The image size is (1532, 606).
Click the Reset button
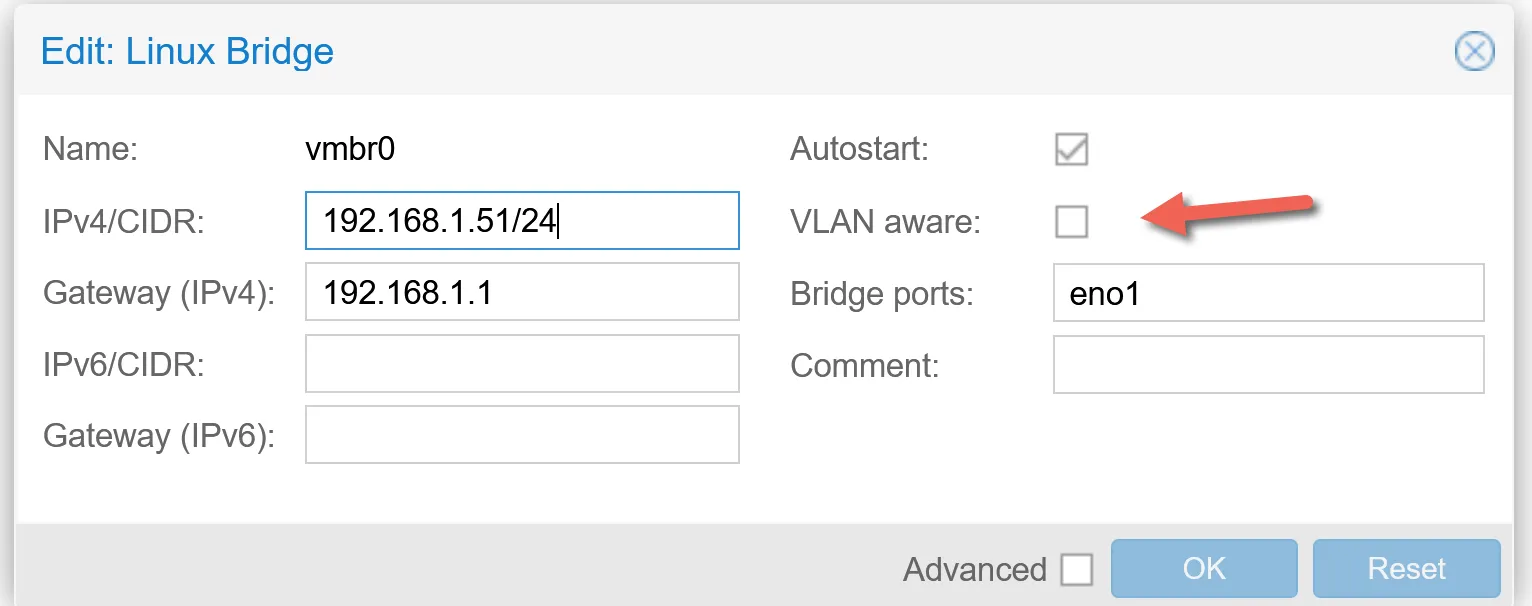(1406, 568)
